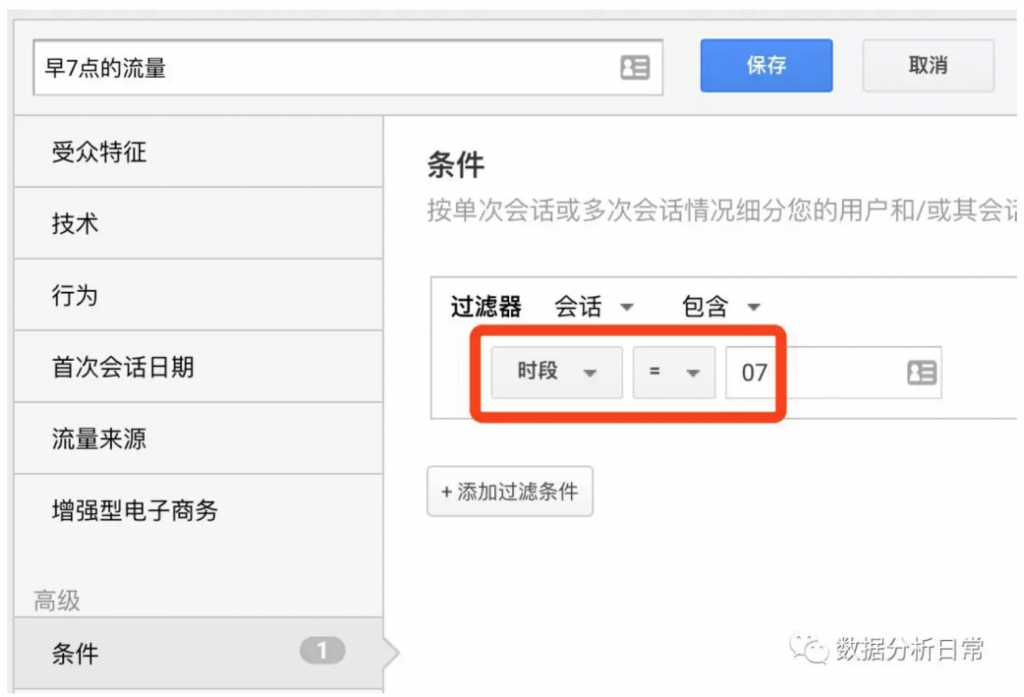Open the "=" operator dropdown
The height and width of the screenshot is (697, 1024).
click(673, 372)
